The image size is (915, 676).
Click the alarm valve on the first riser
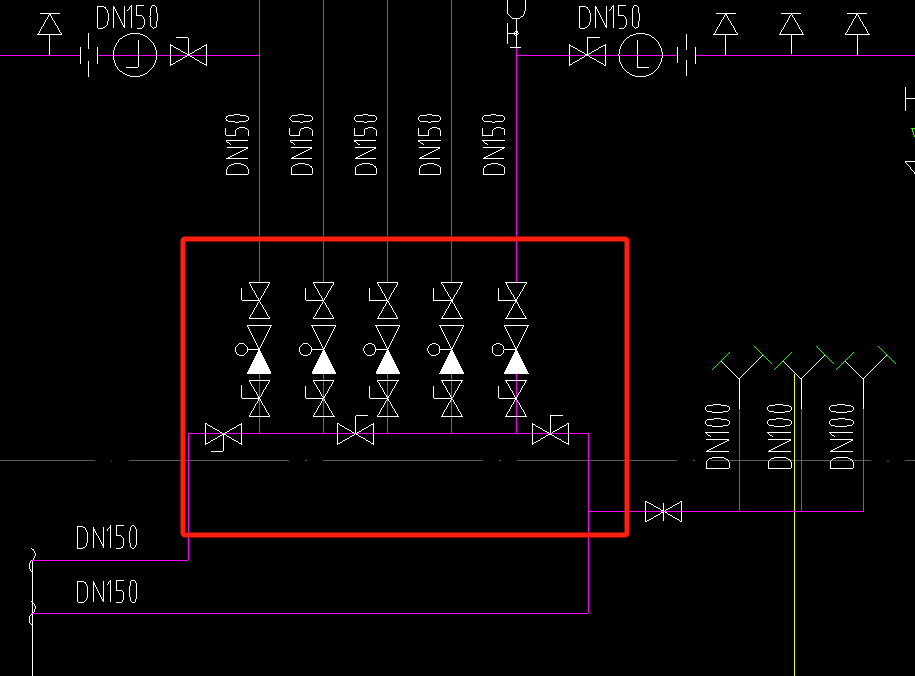(254, 350)
